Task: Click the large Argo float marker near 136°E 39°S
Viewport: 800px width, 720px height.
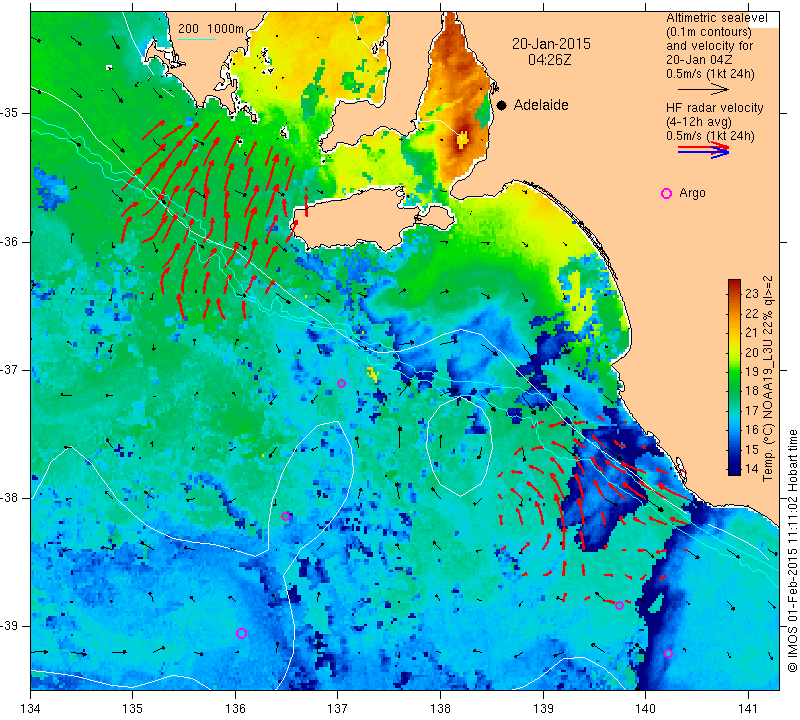Action: pos(241,633)
